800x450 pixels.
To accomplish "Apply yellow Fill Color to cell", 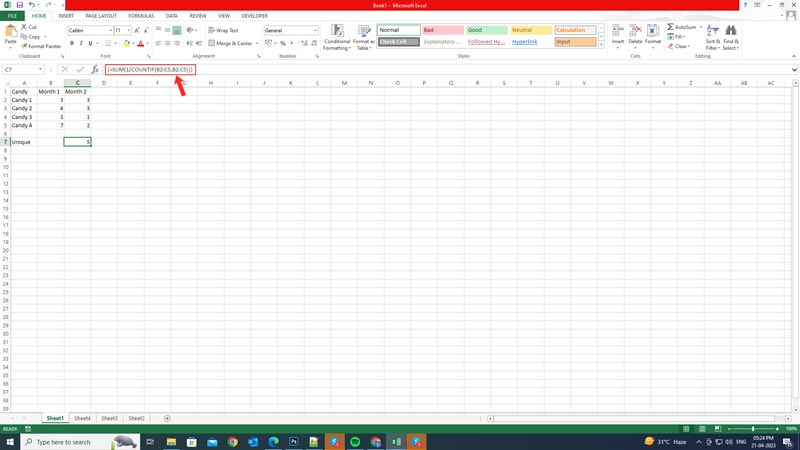I will [127, 43].
